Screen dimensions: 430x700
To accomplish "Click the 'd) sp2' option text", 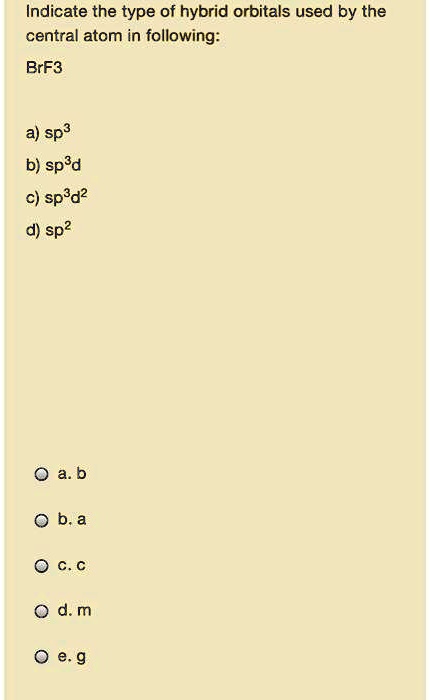I will pyautogui.click(x=49, y=230).
